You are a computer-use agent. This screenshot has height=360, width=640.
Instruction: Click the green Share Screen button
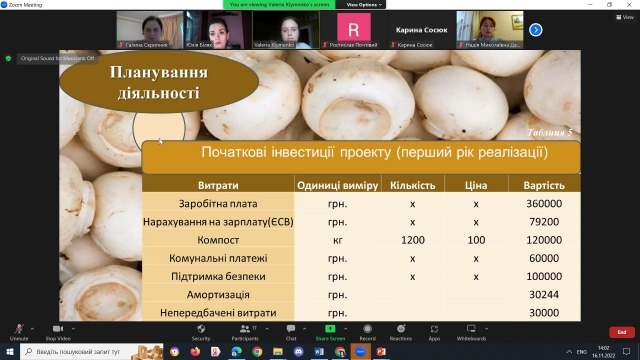(330, 332)
